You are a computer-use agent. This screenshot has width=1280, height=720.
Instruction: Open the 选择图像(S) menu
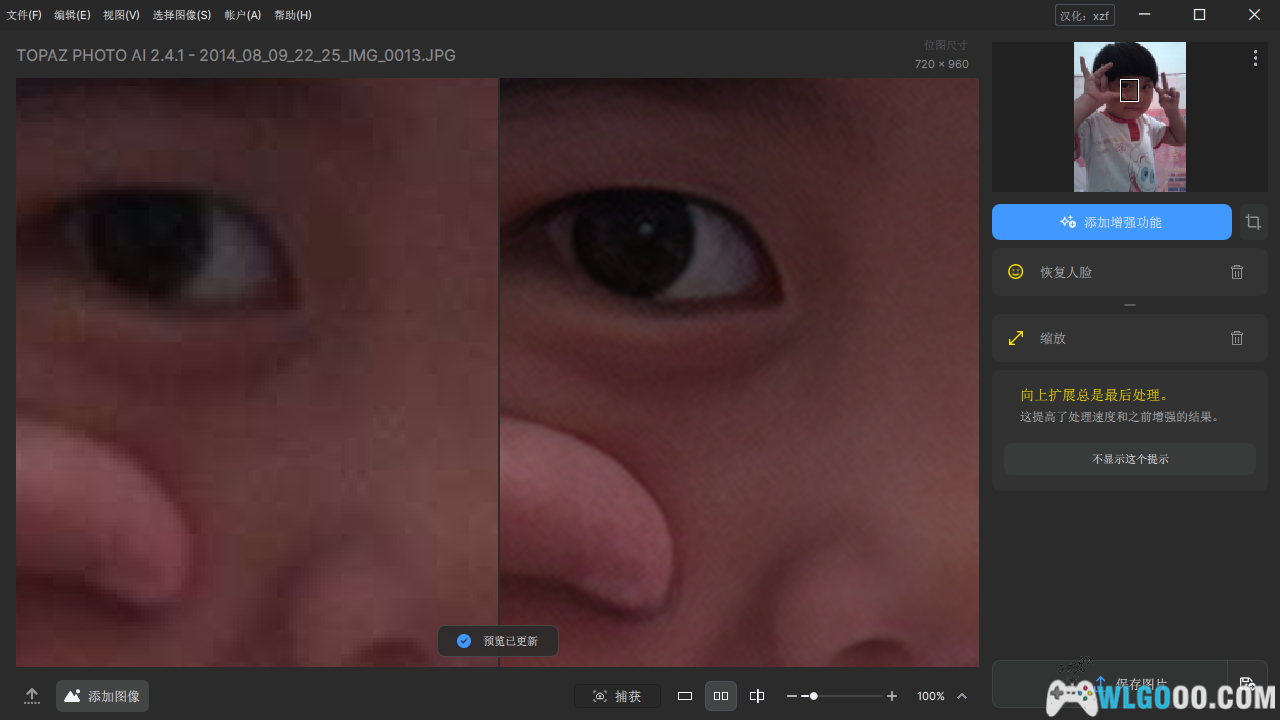(x=181, y=15)
